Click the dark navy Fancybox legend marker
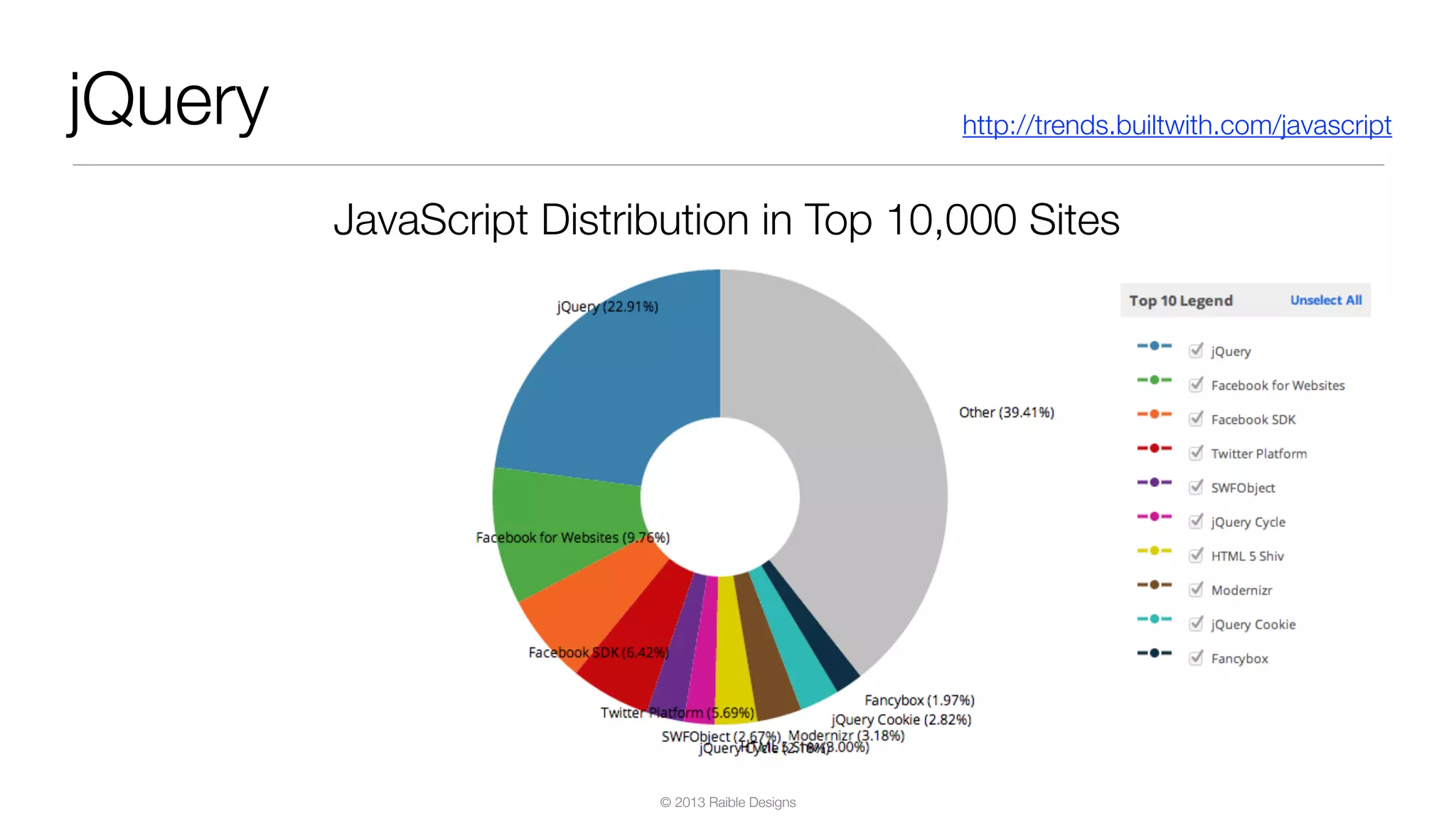Image resolution: width=1456 pixels, height=819 pixels. tap(1155, 653)
